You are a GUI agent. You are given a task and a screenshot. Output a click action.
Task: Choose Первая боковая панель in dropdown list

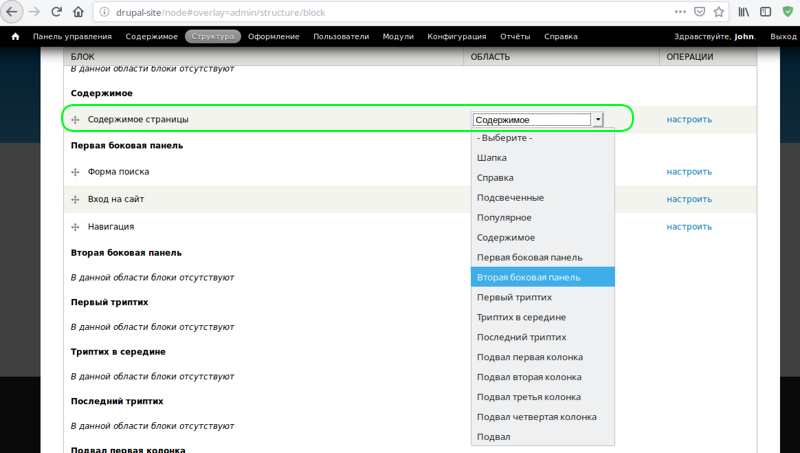pyautogui.click(x=543, y=257)
